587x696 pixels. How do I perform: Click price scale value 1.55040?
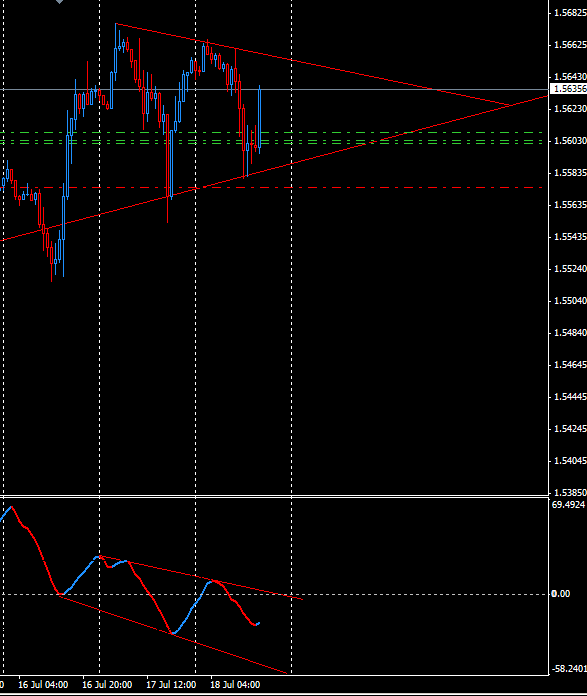click(x=570, y=301)
